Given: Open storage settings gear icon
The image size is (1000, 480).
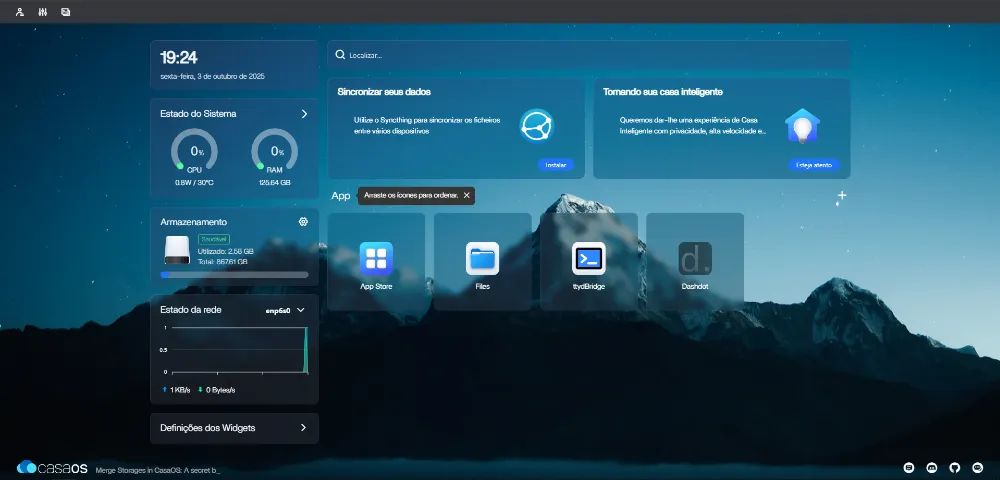Looking at the screenshot, I should [304, 222].
